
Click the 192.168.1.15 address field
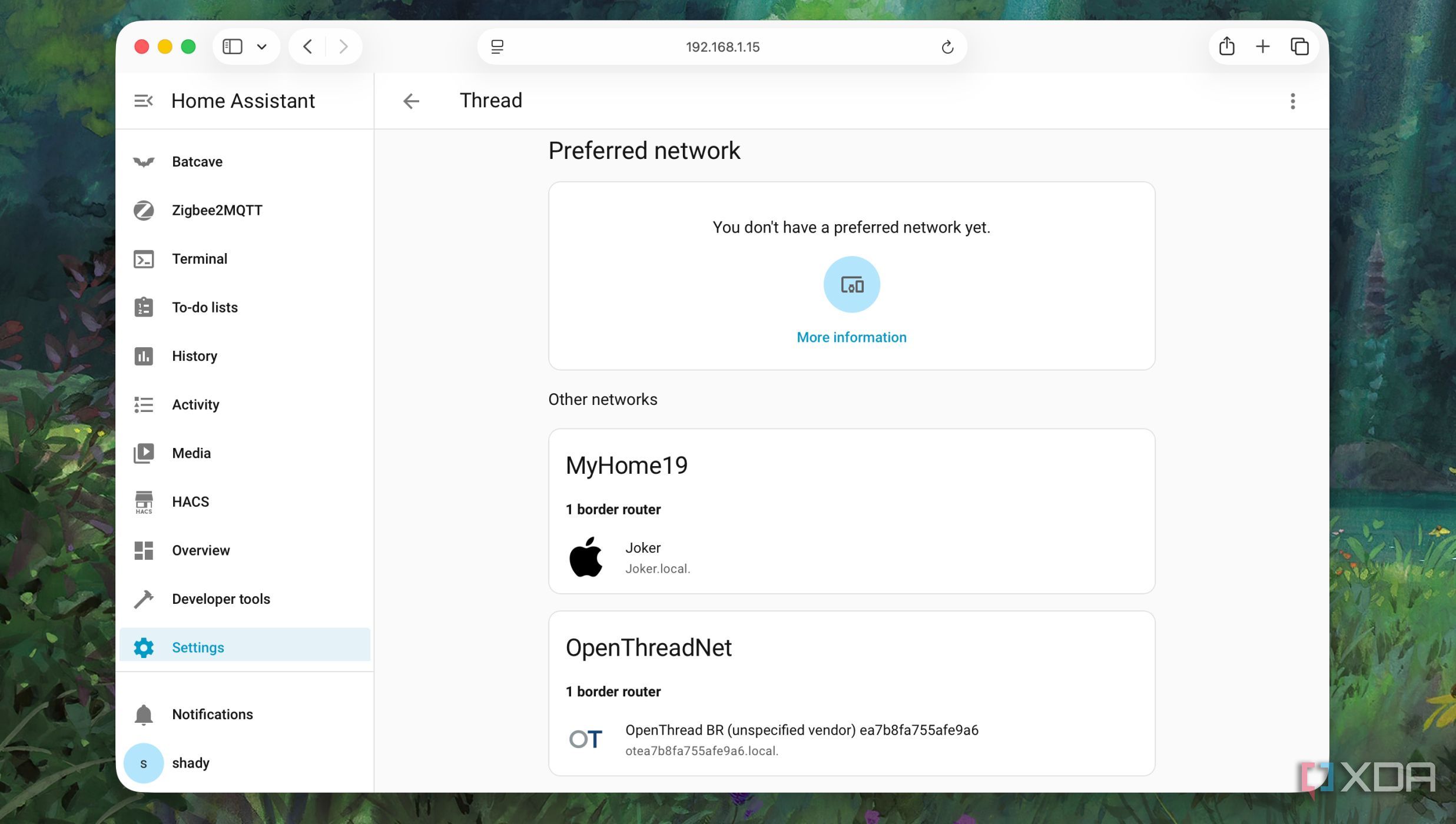722,47
